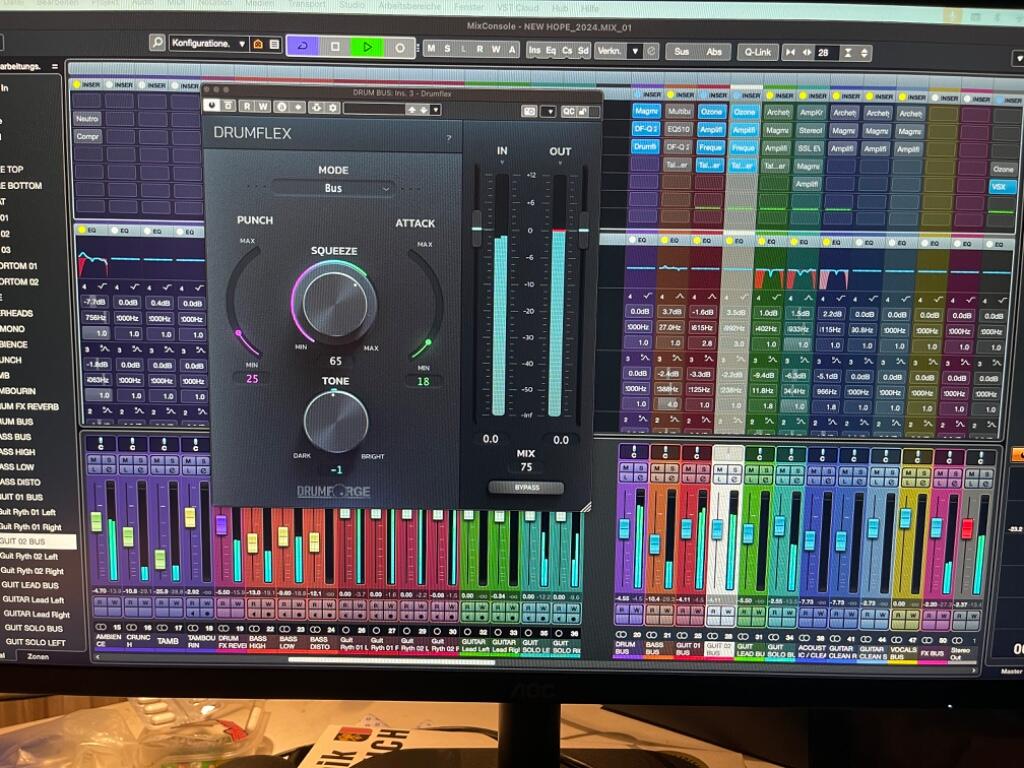
Task: Click the Drumflex BYPASS button
Action: pos(526,487)
